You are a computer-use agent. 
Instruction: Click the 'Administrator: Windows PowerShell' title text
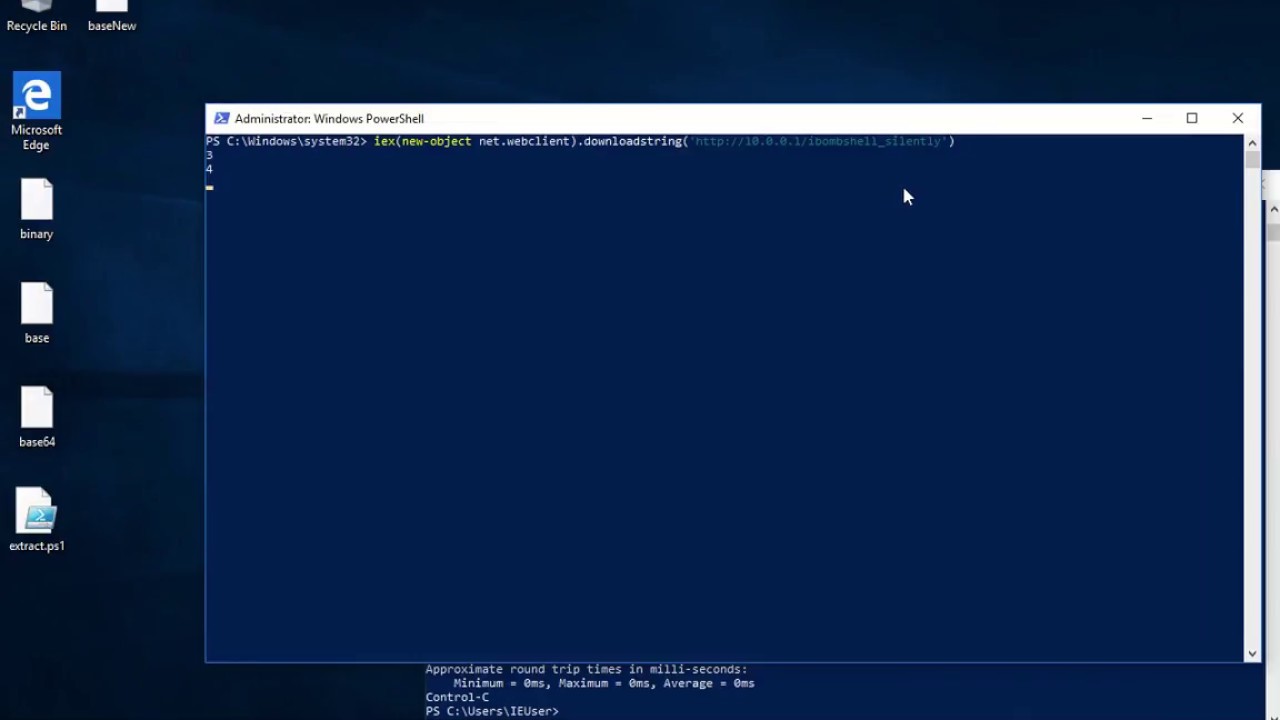coord(329,118)
